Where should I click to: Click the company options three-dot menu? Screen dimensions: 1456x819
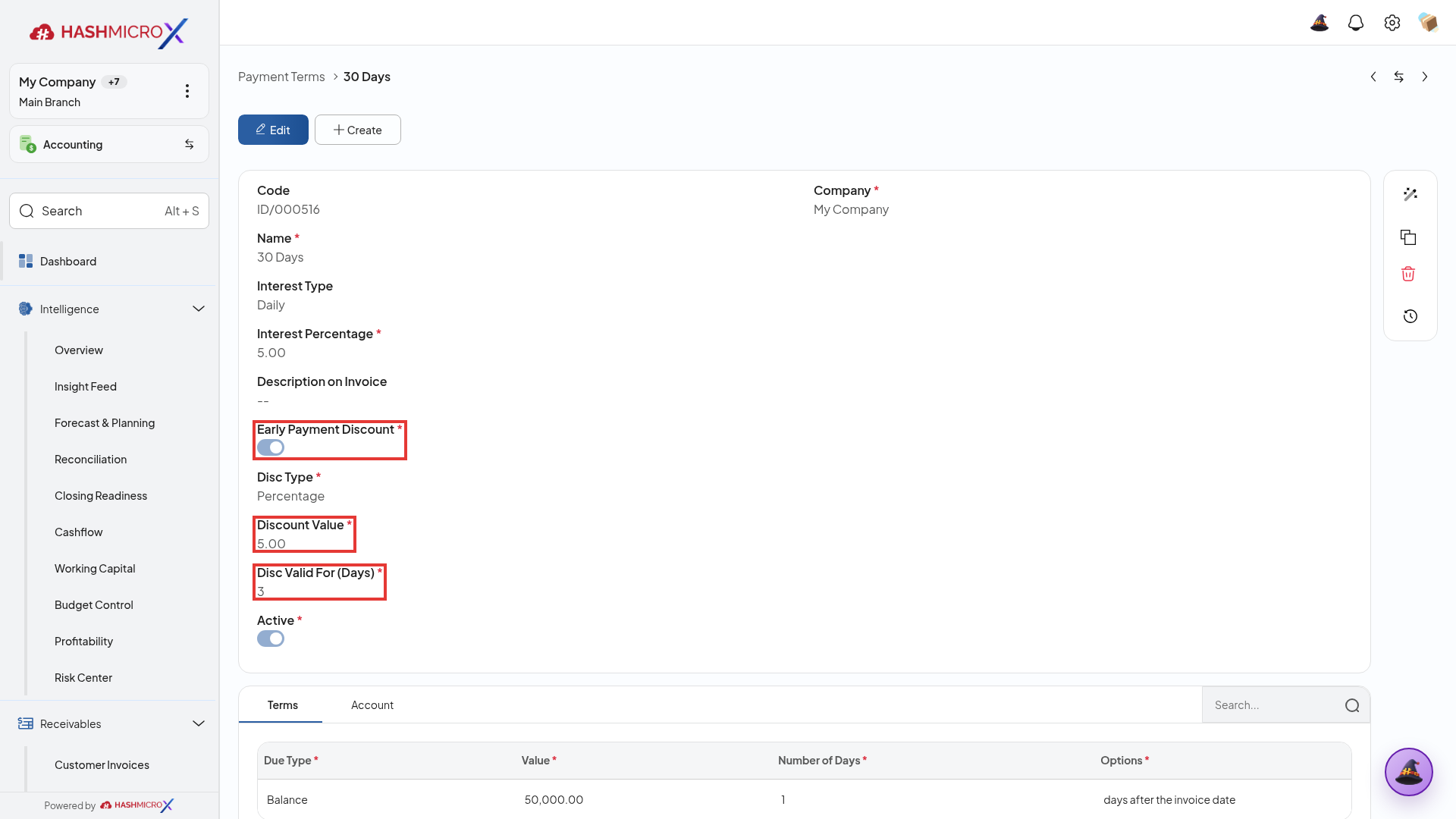tap(187, 91)
